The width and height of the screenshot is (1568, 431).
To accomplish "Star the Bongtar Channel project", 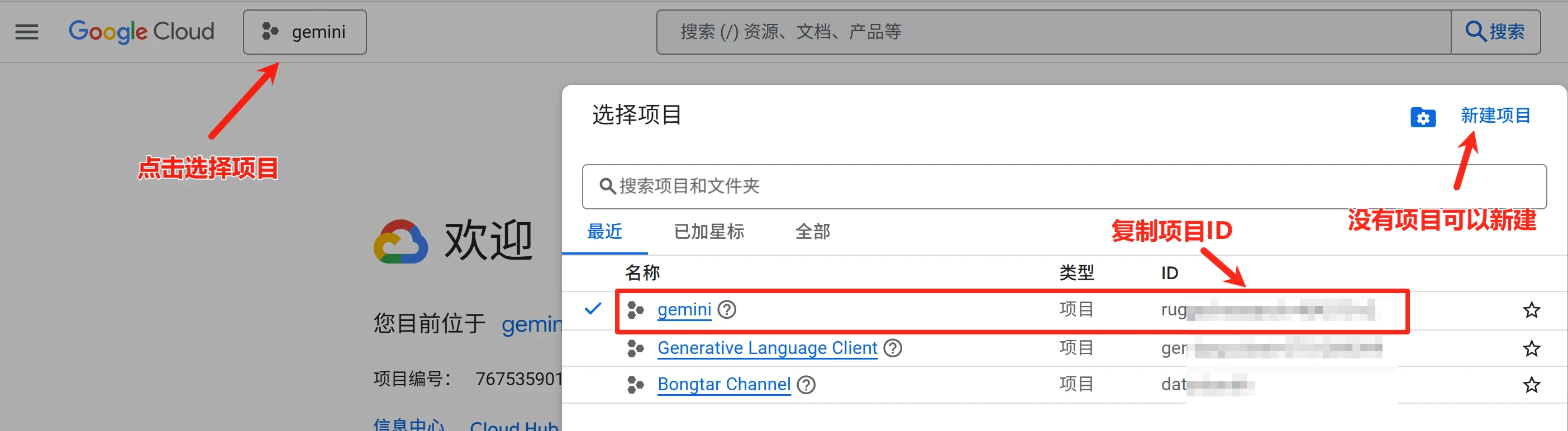I will [x=1532, y=385].
